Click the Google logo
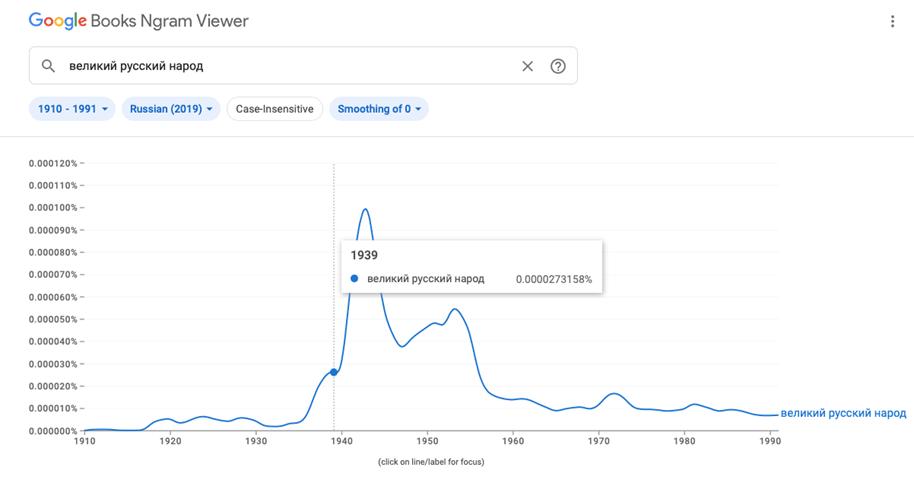Screen dimensions: 914x499 pyautogui.click(x=58, y=21)
